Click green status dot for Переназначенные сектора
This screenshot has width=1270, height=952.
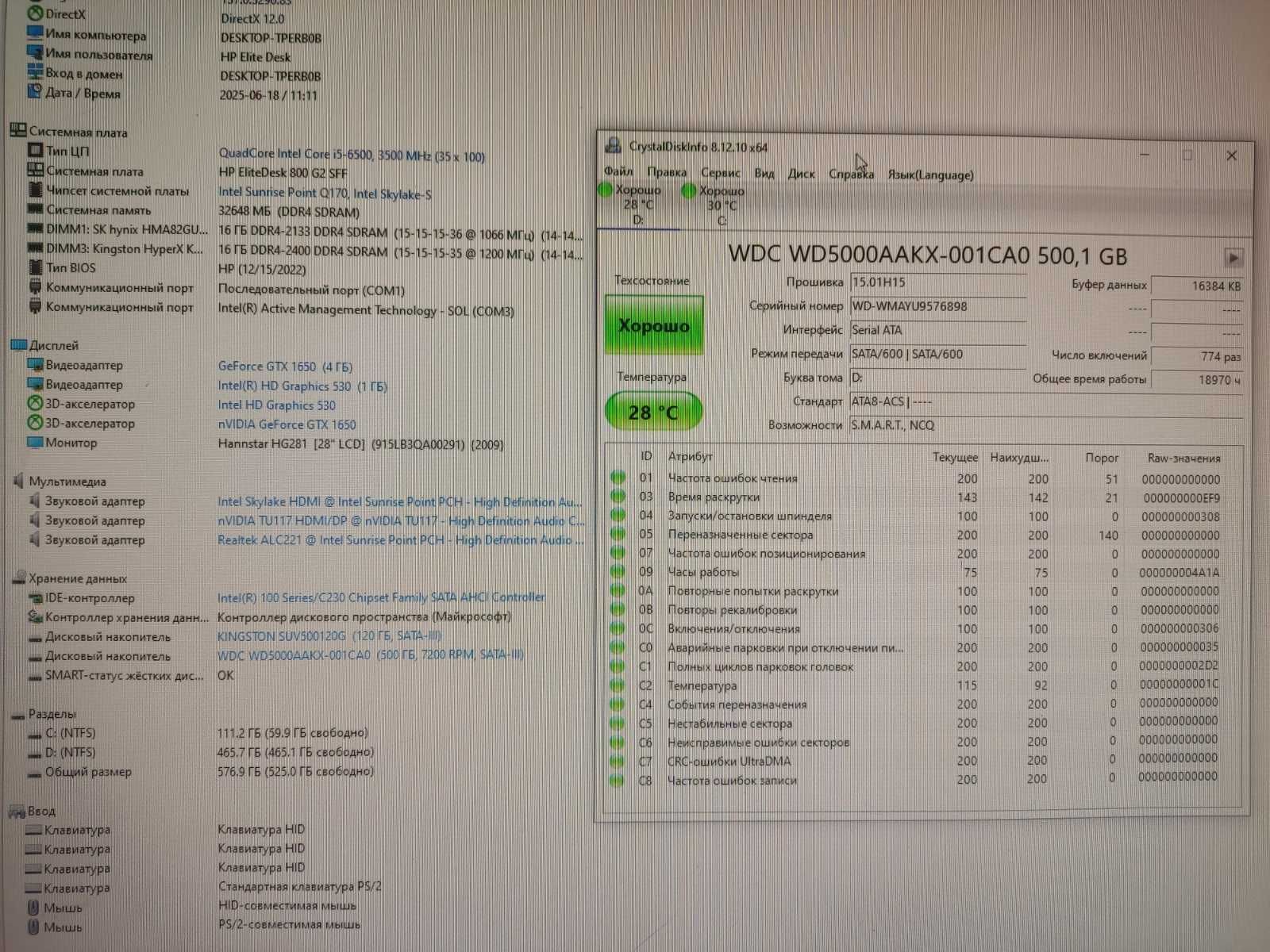coord(618,534)
